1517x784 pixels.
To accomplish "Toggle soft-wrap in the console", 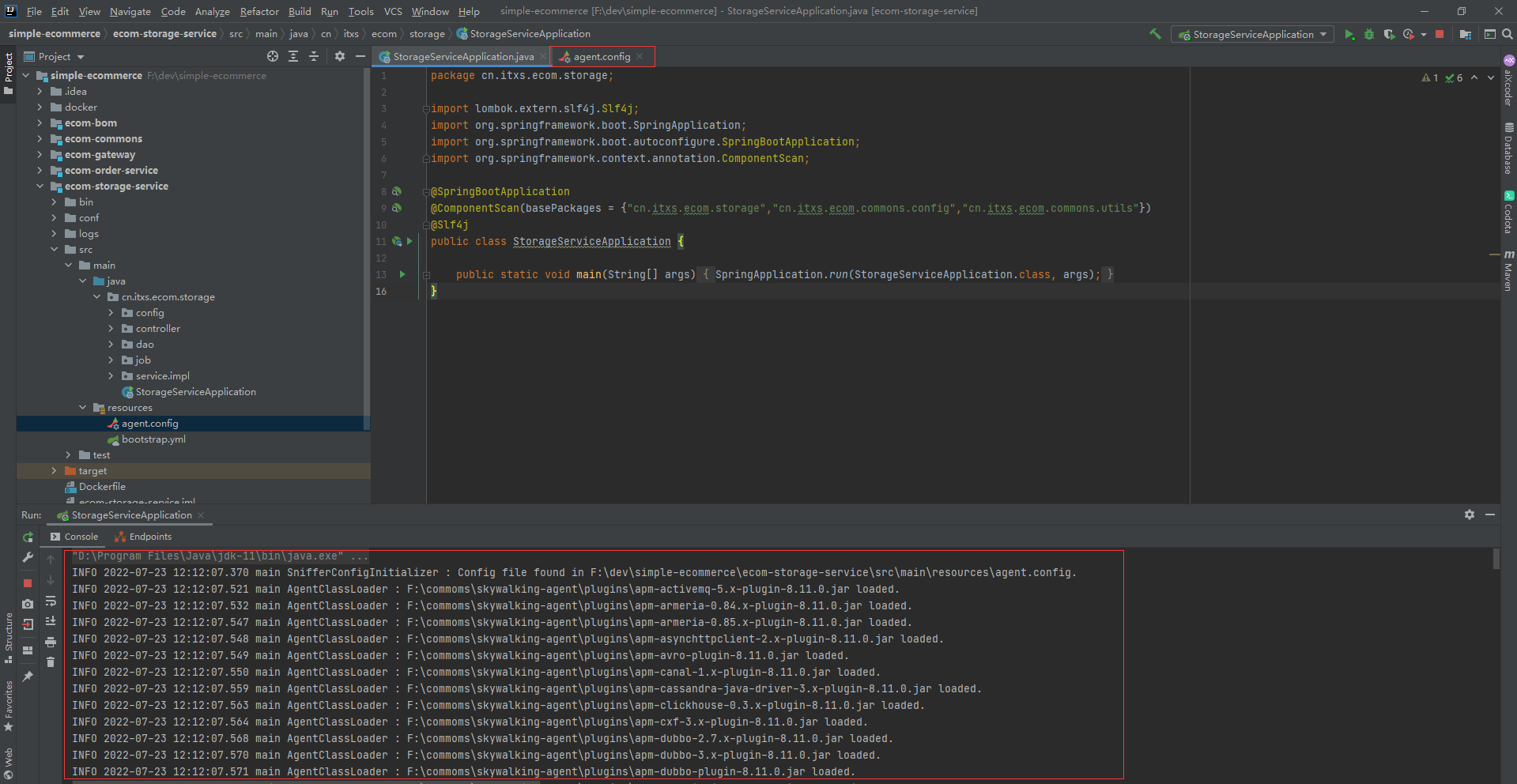I will coord(51,601).
